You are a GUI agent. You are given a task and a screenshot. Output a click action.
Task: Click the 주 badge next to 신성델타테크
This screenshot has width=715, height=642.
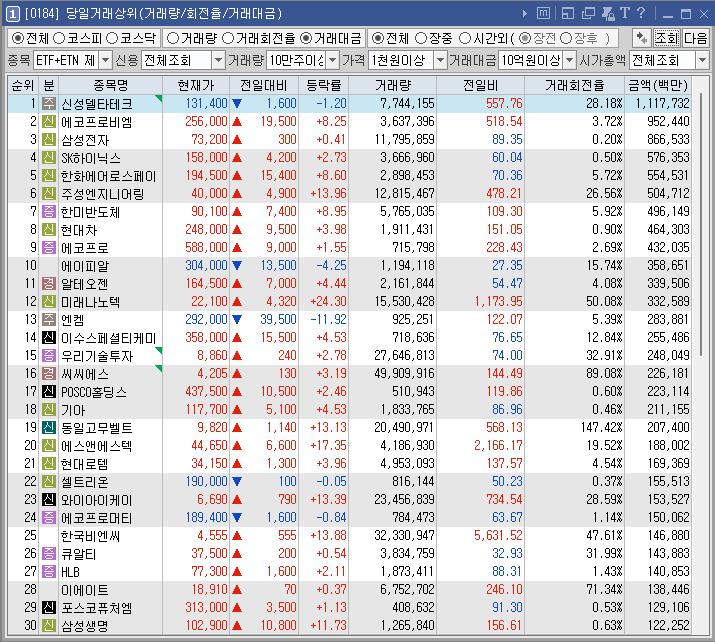click(x=49, y=104)
